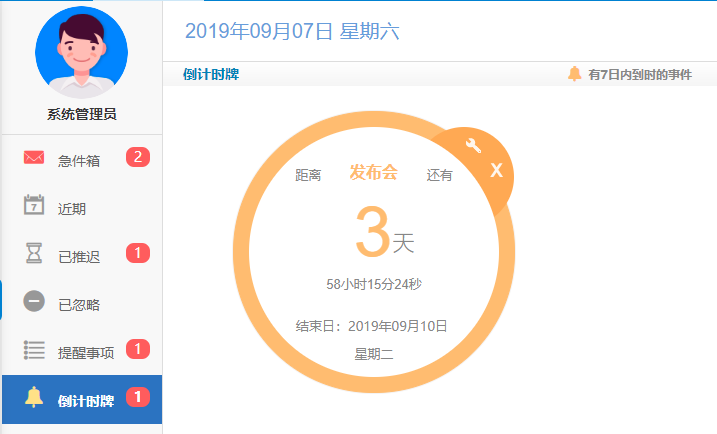Click the calendar icon beside 近期
This screenshot has height=434, width=717.
pyautogui.click(x=35, y=206)
